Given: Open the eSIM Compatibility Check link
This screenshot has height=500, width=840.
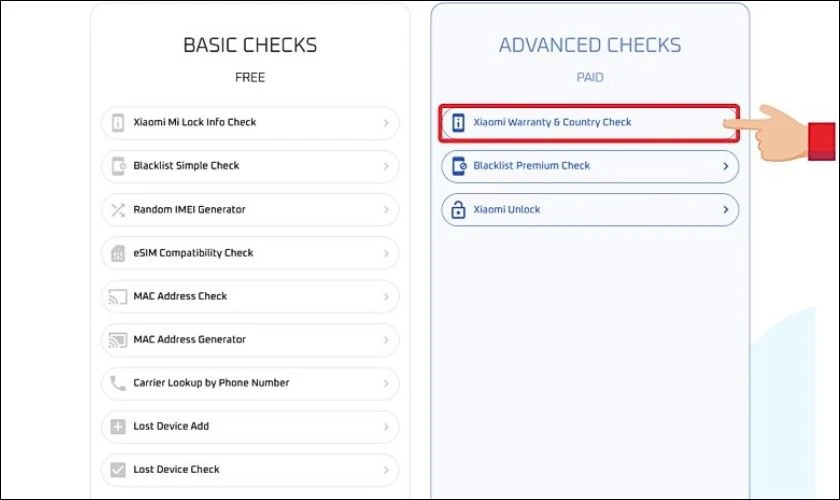Looking at the screenshot, I should (193, 253).
